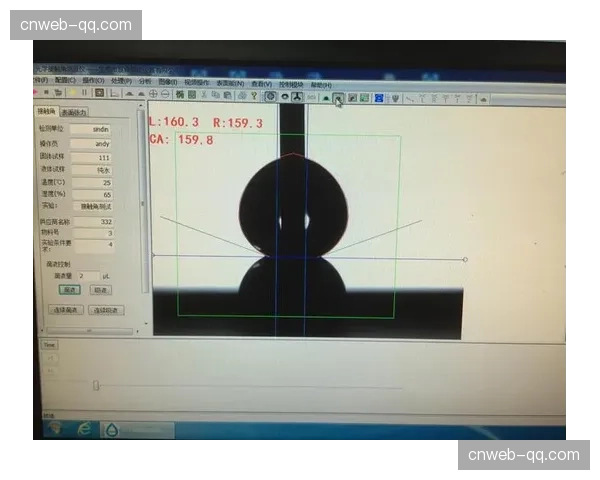Screen dimensions: 600x480
Task: Open the 分析 menu
Action: 145,81
